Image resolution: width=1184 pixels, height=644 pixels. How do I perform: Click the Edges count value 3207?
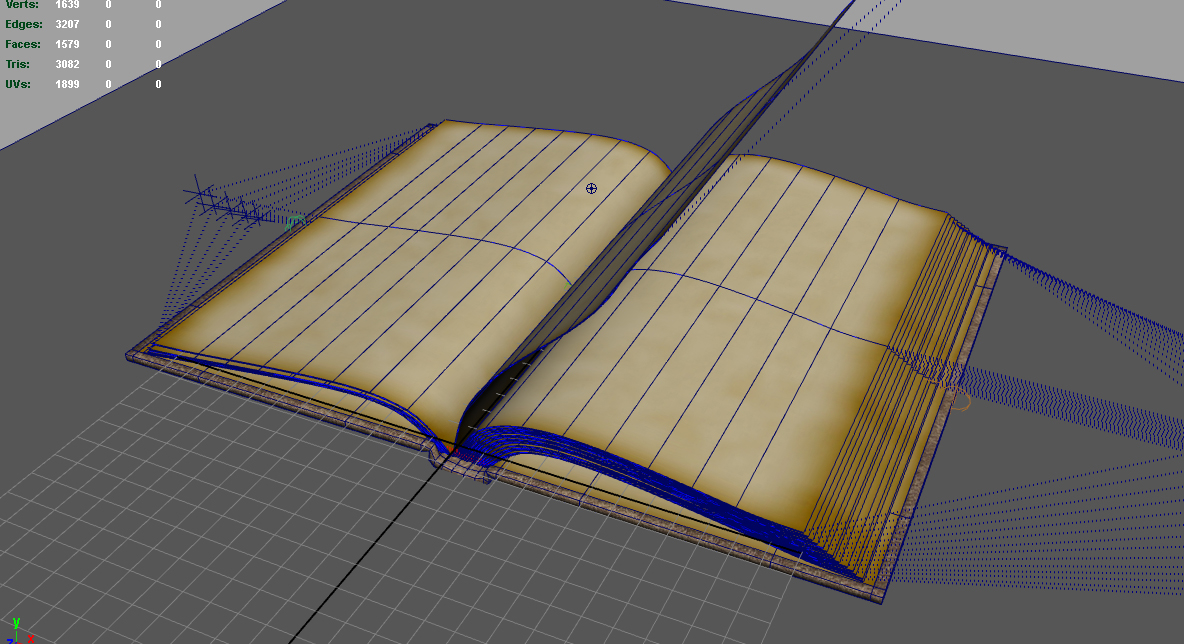click(x=68, y=24)
